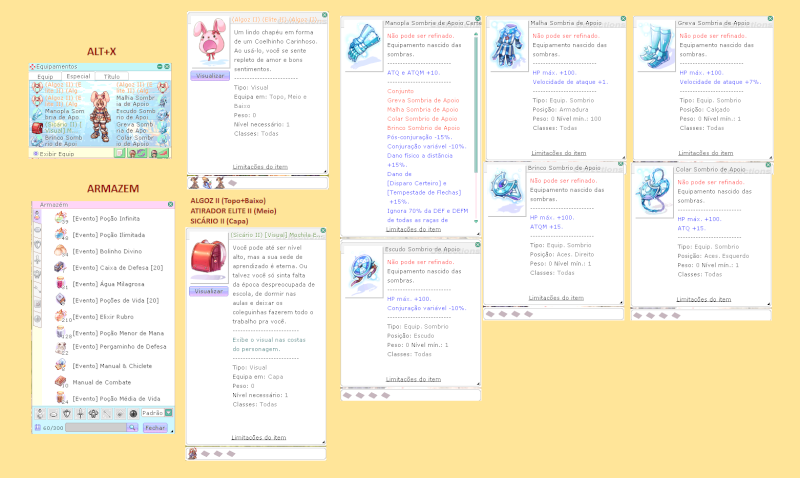
Task: Click the magnifier search button in Armazém
Action: (132, 427)
